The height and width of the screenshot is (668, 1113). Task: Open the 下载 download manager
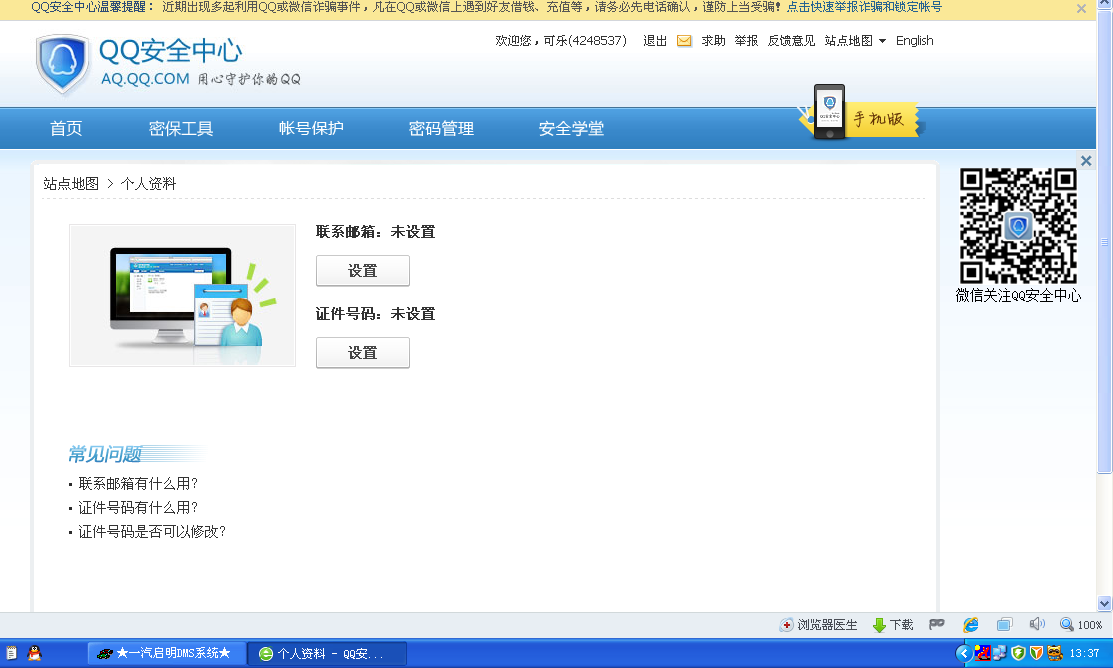click(x=892, y=625)
